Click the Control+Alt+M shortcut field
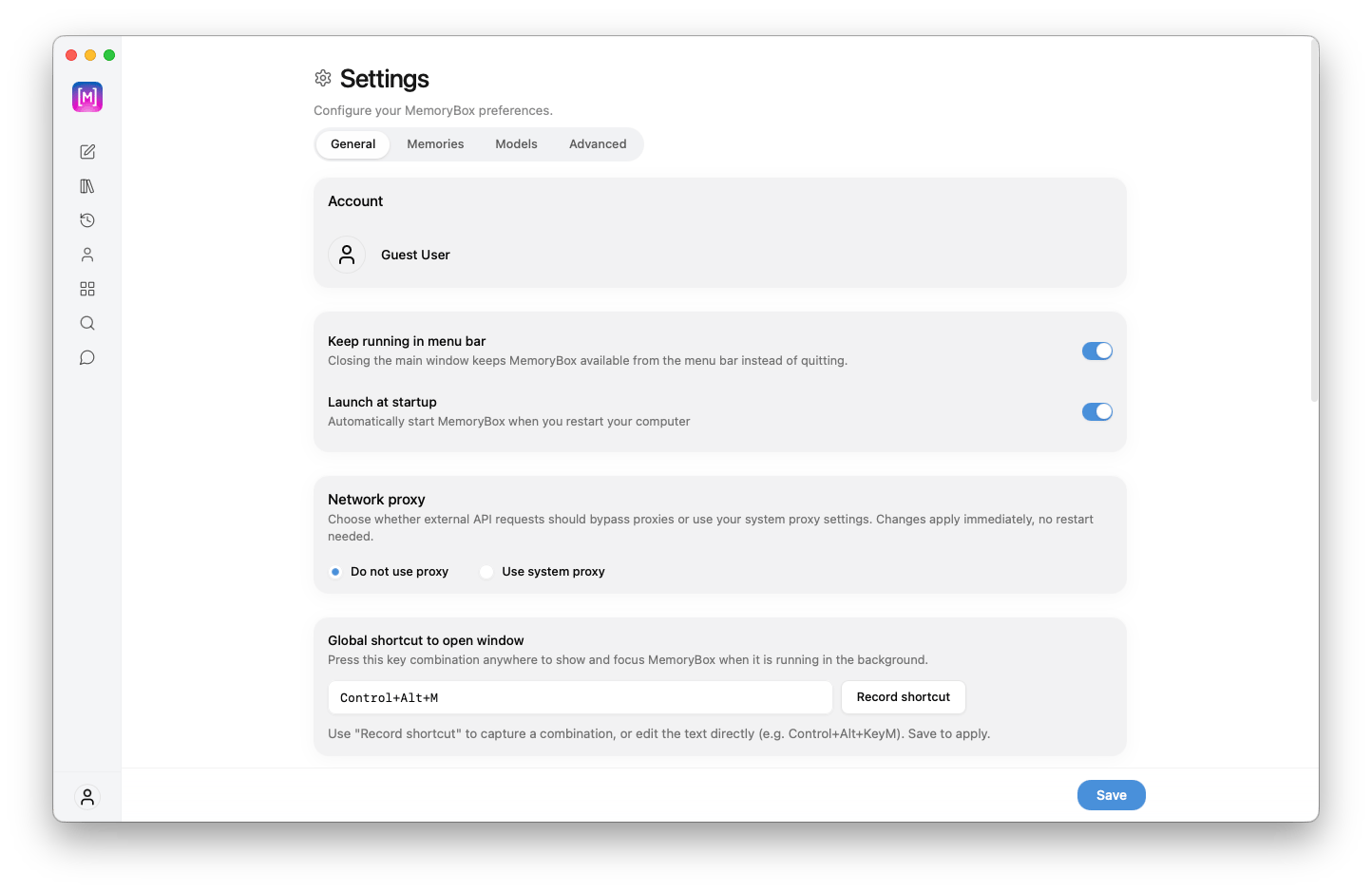Image resolution: width=1372 pixels, height=892 pixels. pos(581,697)
